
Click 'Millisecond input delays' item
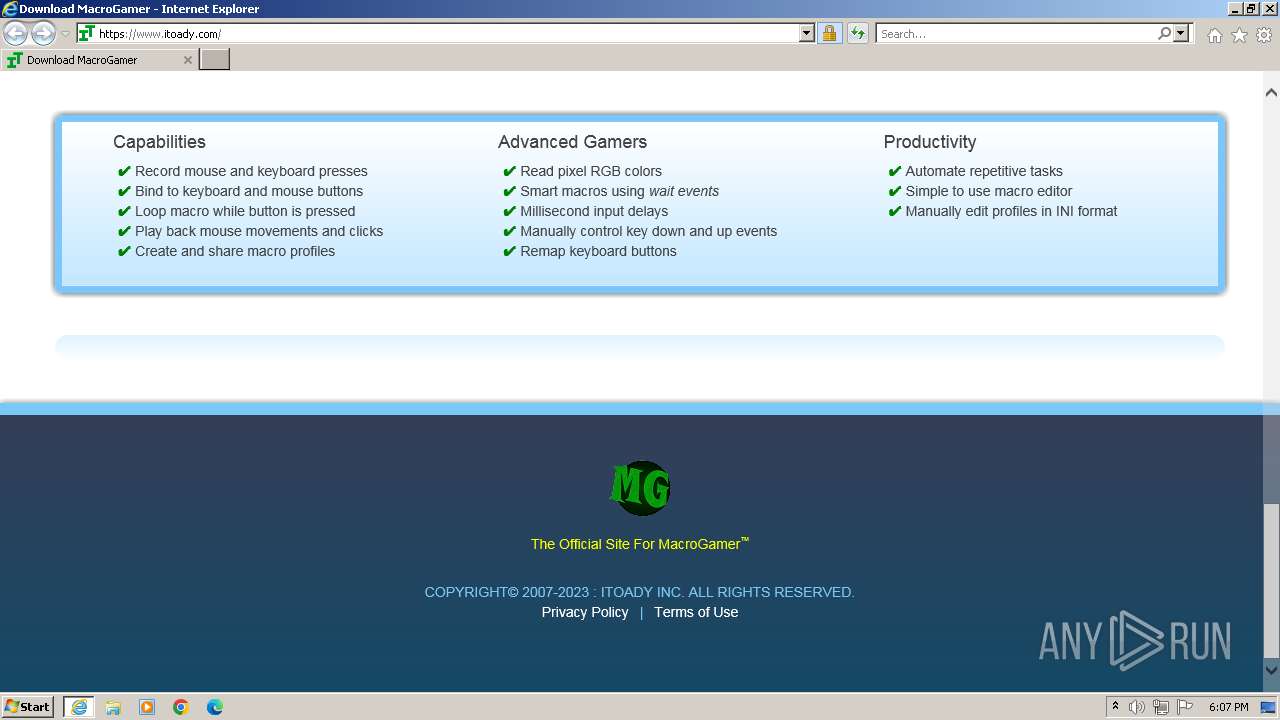594,211
